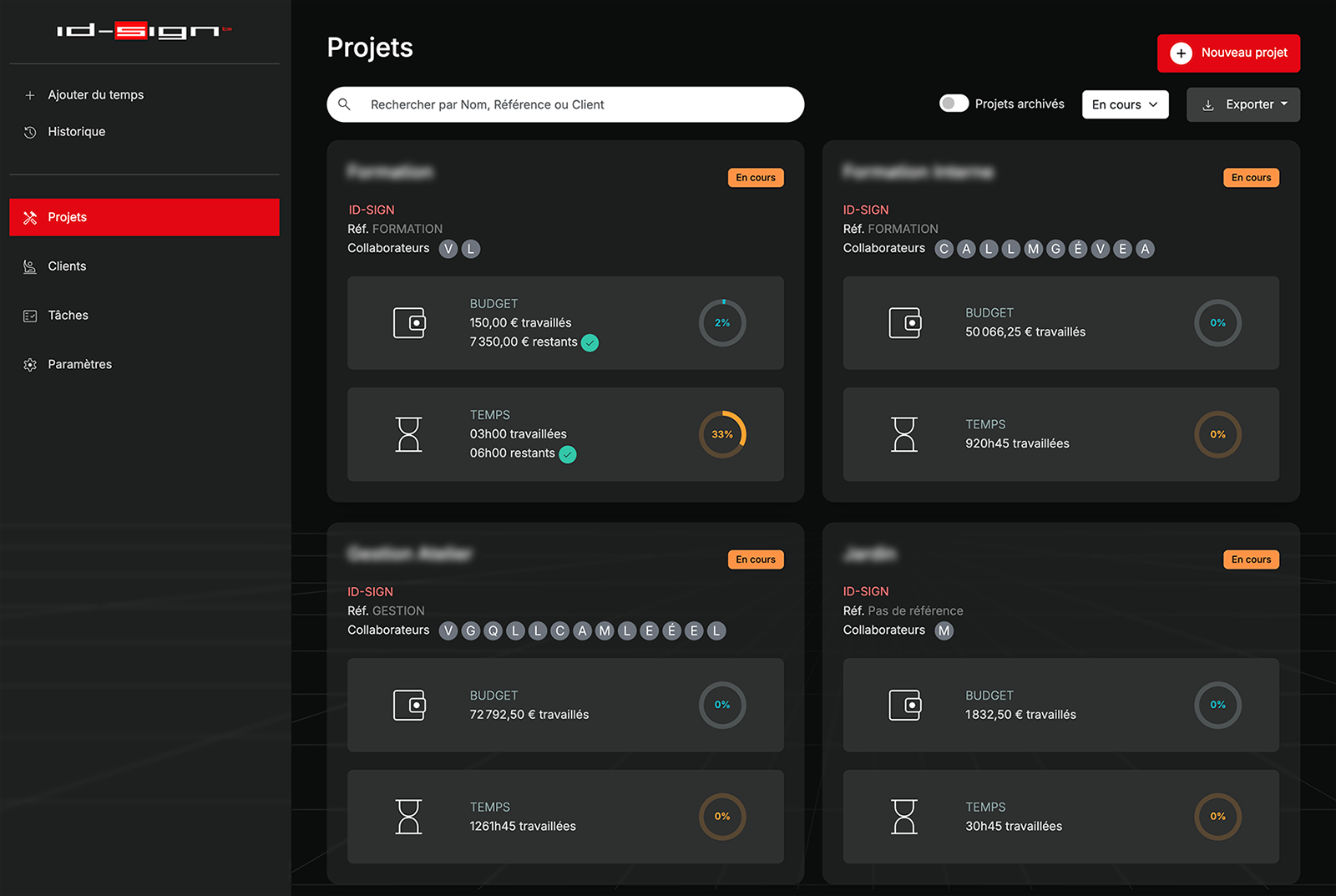The image size is (1336, 896).
Task: Click the Tâches checklist icon
Action: (30, 316)
